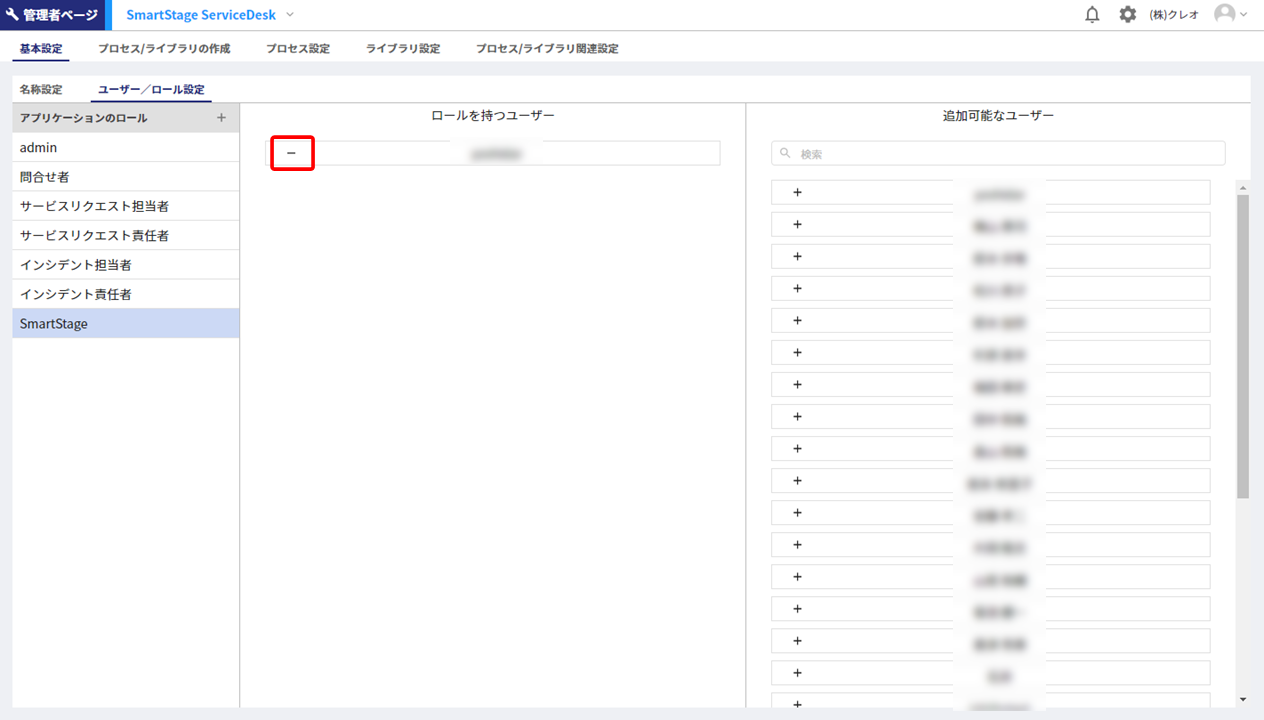
Task: Click the search magnifier icon
Action: click(x=786, y=154)
